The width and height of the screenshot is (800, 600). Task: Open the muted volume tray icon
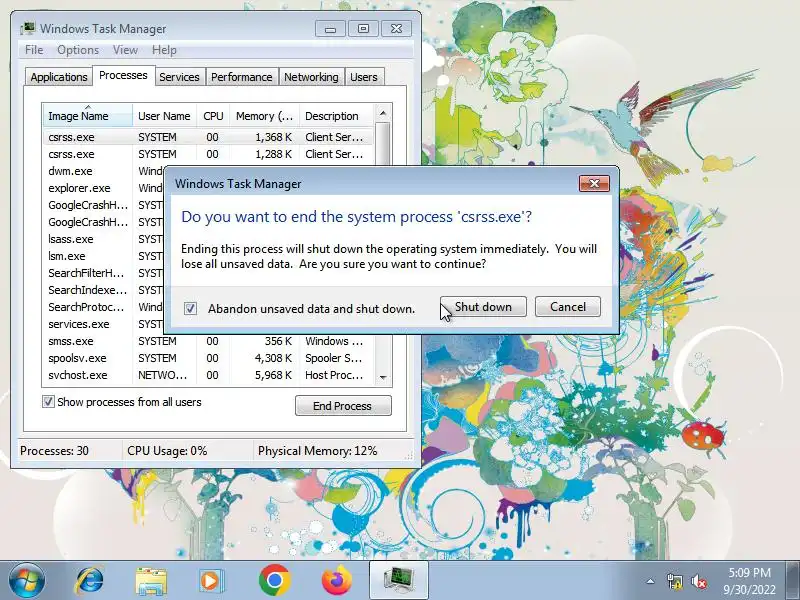698,581
